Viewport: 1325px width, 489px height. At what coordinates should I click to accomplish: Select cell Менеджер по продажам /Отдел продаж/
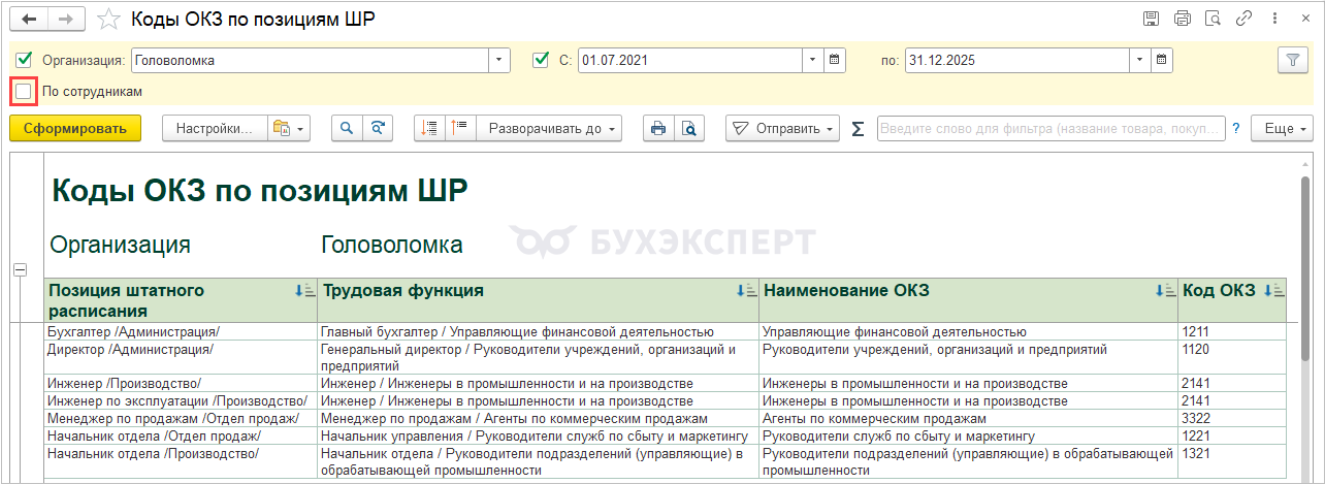(x=181, y=418)
